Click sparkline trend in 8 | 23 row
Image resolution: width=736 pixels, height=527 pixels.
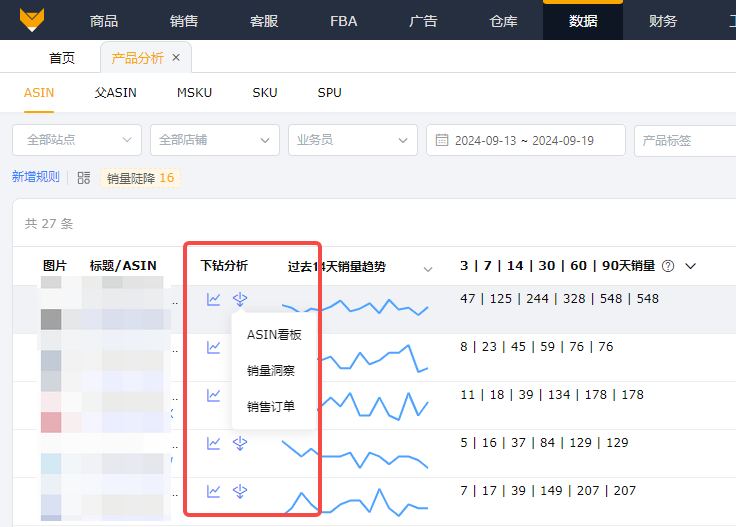coord(374,358)
